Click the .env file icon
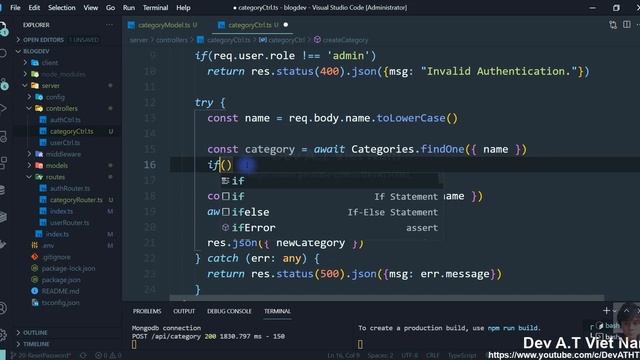The height and width of the screenshot is (360, 640). point(35,245)
